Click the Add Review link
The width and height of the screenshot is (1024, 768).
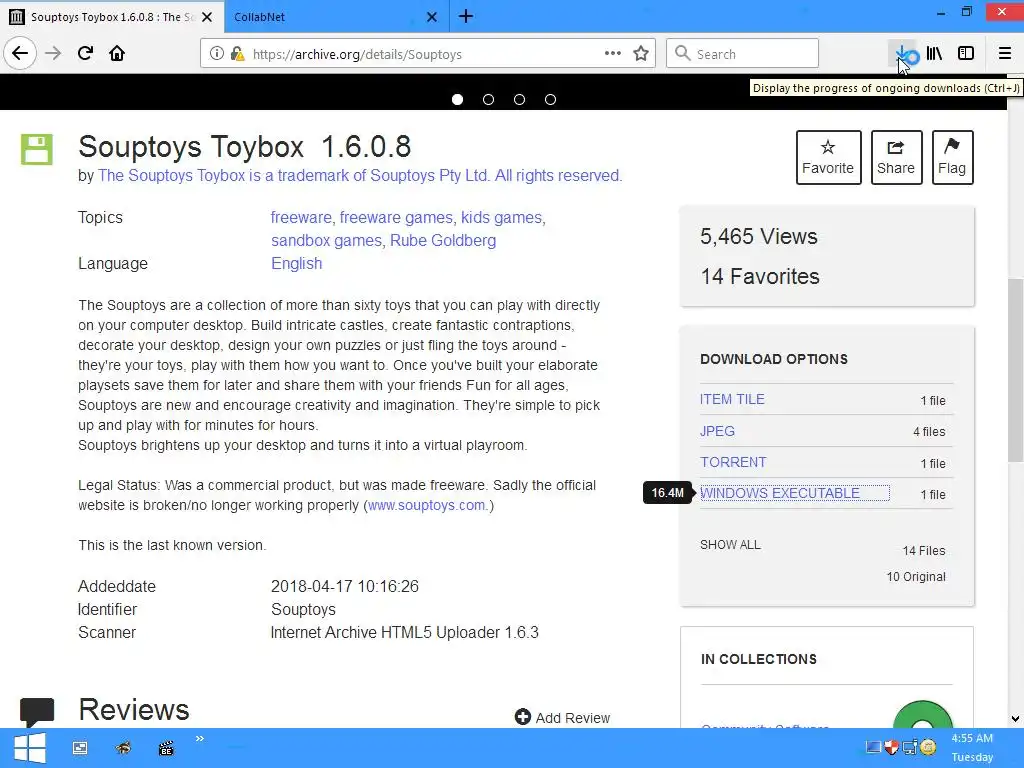(x=562, y=718)
